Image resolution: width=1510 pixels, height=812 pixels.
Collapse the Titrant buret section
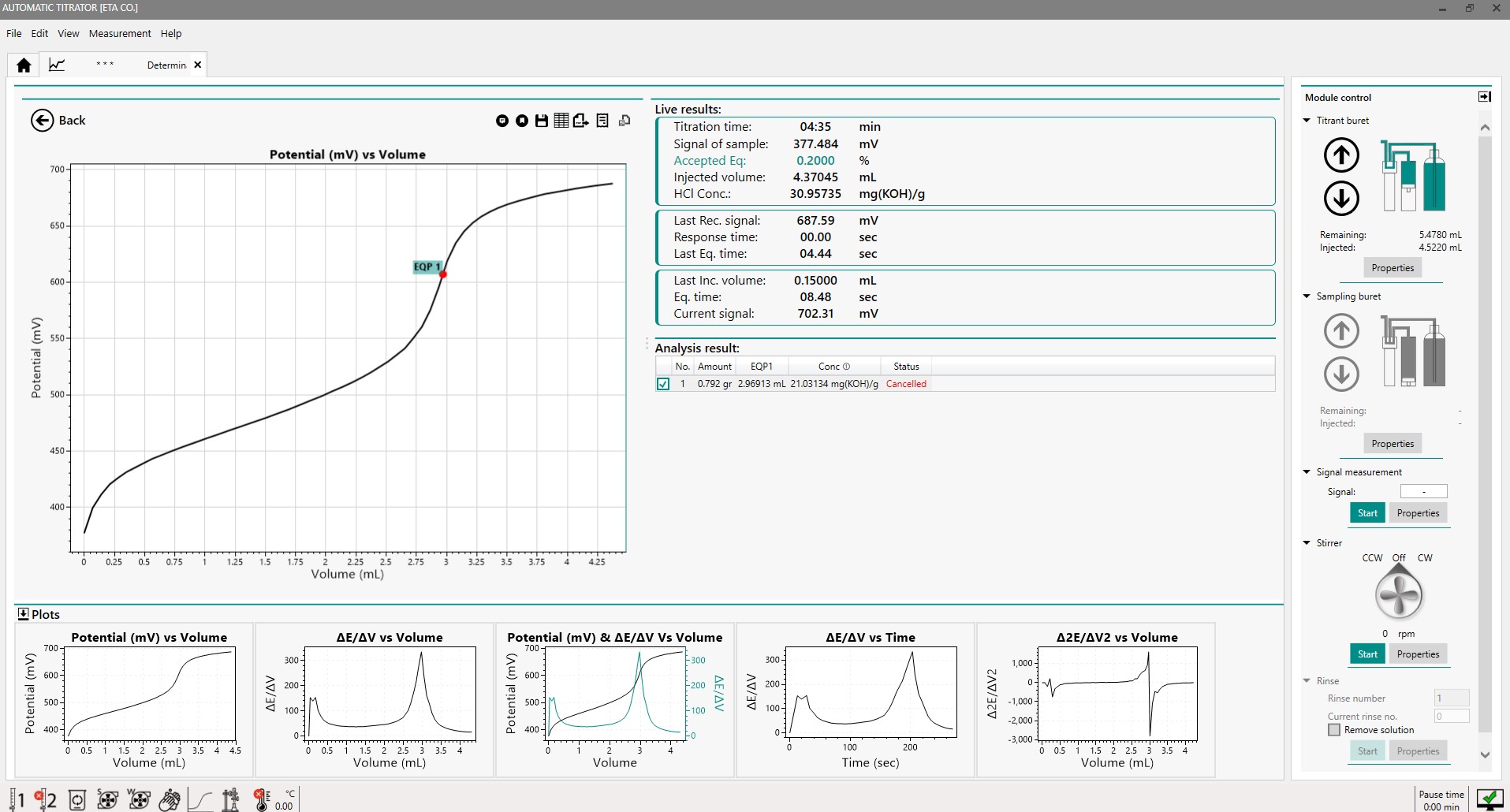click(1307, 121)
